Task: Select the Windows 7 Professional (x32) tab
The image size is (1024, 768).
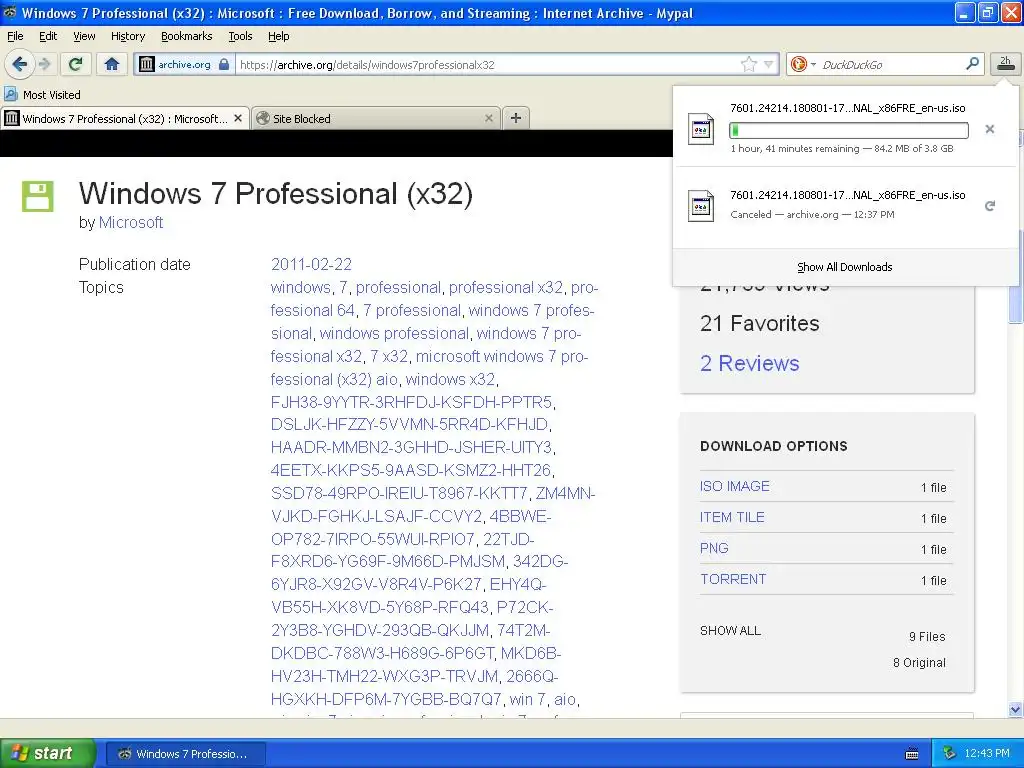Action: coord(124,118)
